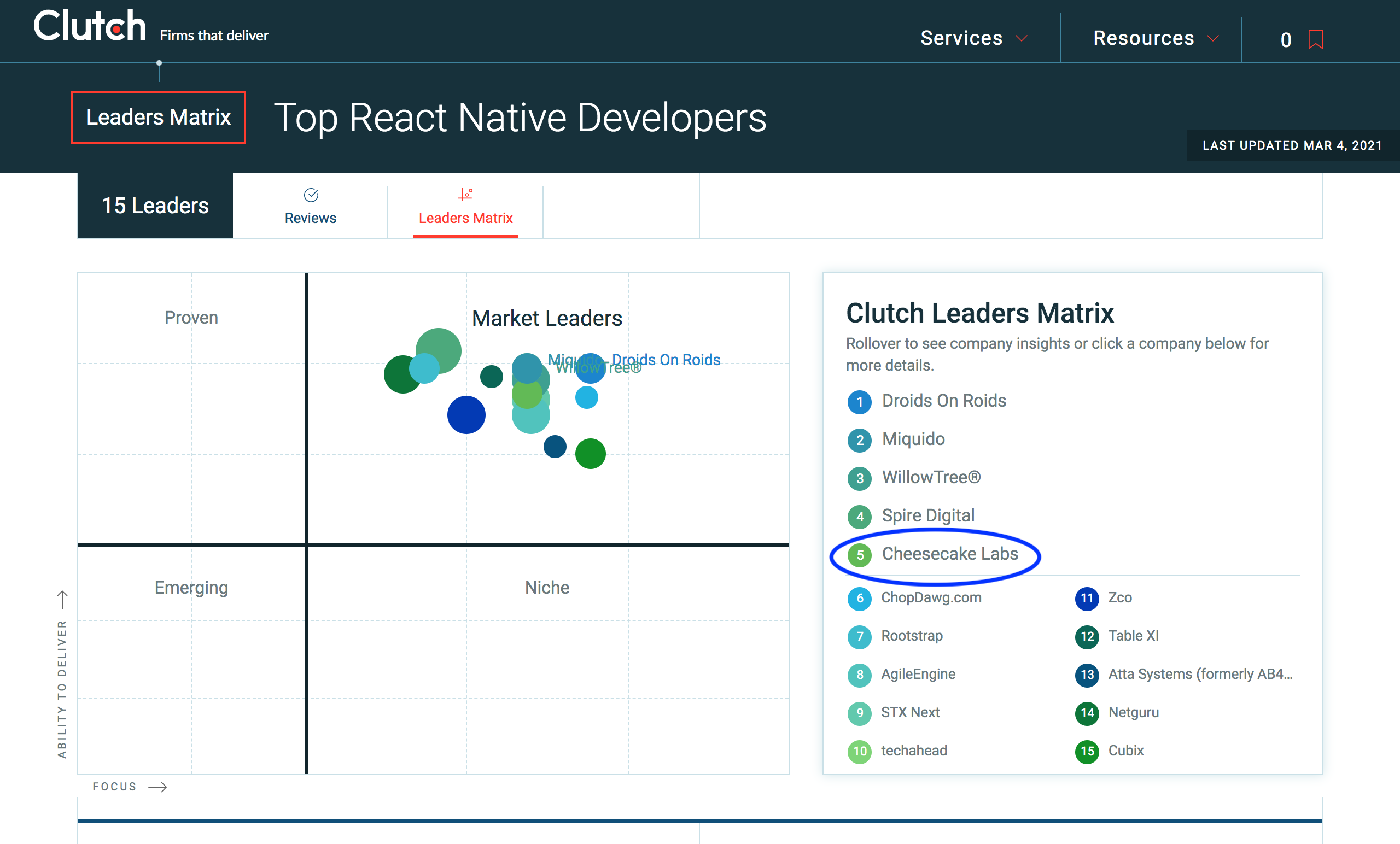
Task: Click the Niche quadrant label
Action: tap(546, 587)
